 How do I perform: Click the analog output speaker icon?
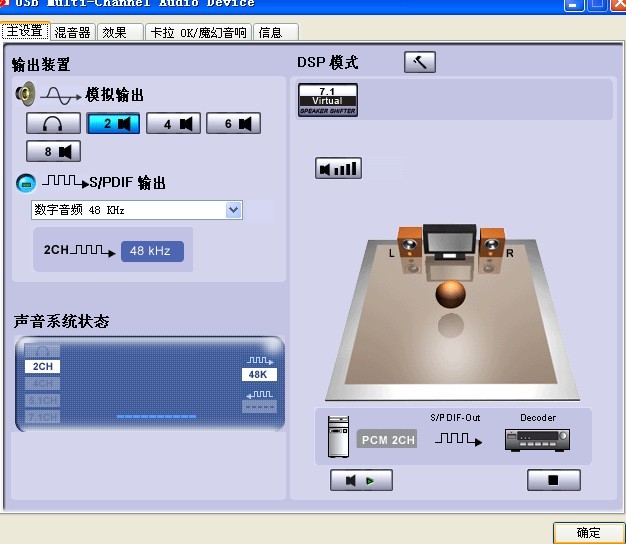click(26, 94)
